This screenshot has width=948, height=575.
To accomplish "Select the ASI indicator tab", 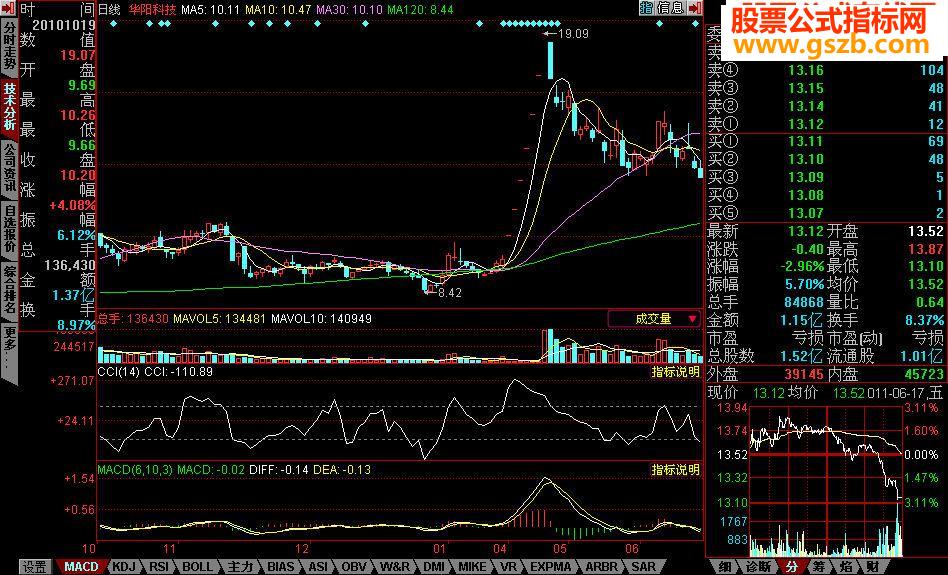I will pyautogui.click(x=318, y=567).
